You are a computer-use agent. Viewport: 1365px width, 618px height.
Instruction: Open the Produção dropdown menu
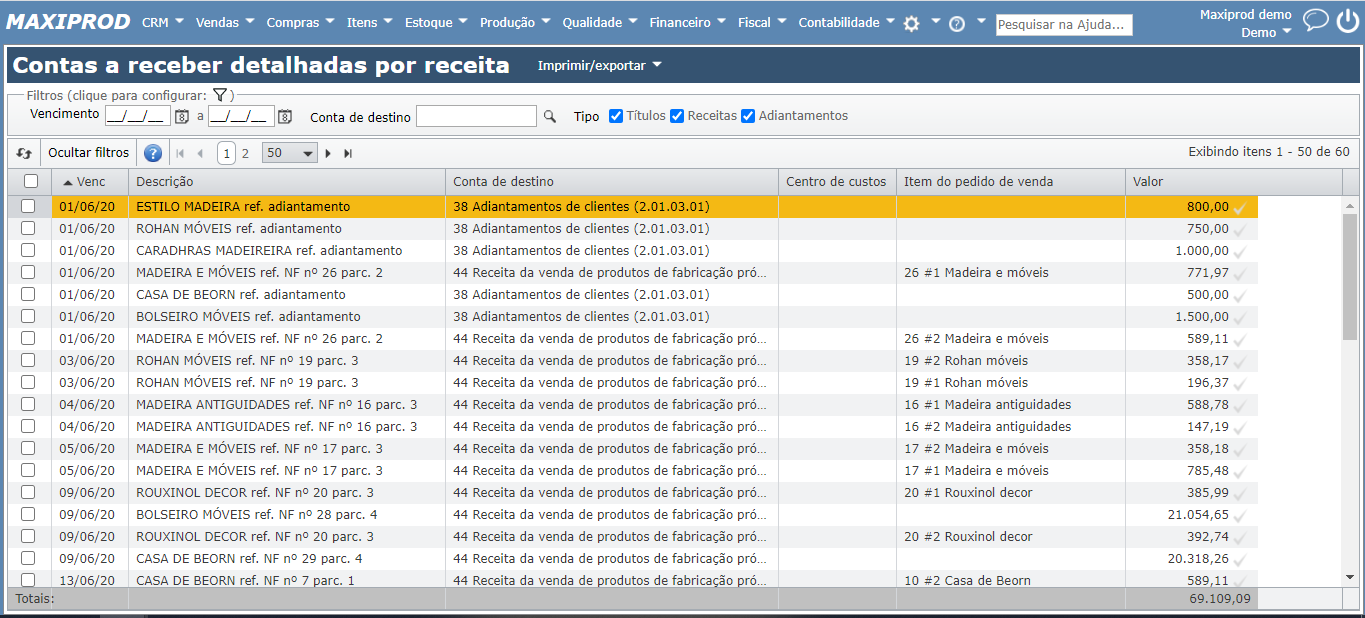(516, 22)
